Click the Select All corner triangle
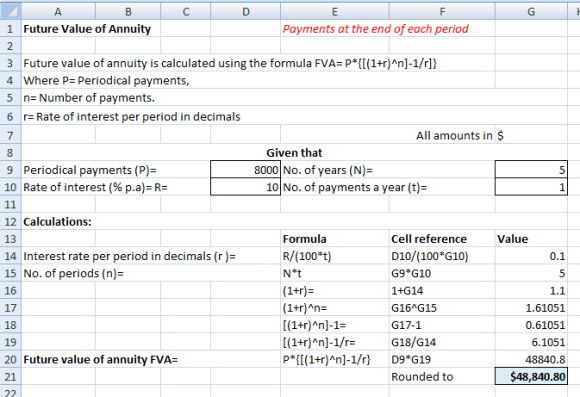 click(10, 11)
